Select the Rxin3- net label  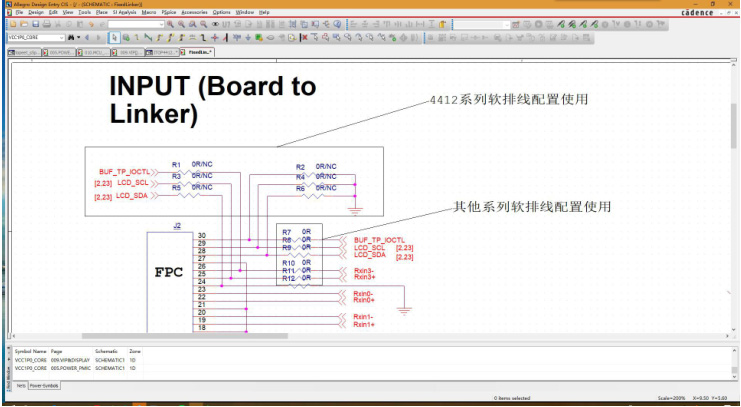(x=363, y=270)
